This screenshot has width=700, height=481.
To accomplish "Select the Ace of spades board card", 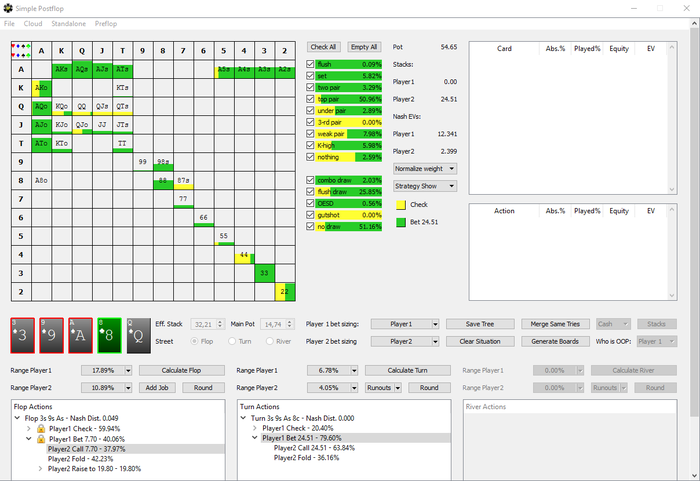I will 80,335.
